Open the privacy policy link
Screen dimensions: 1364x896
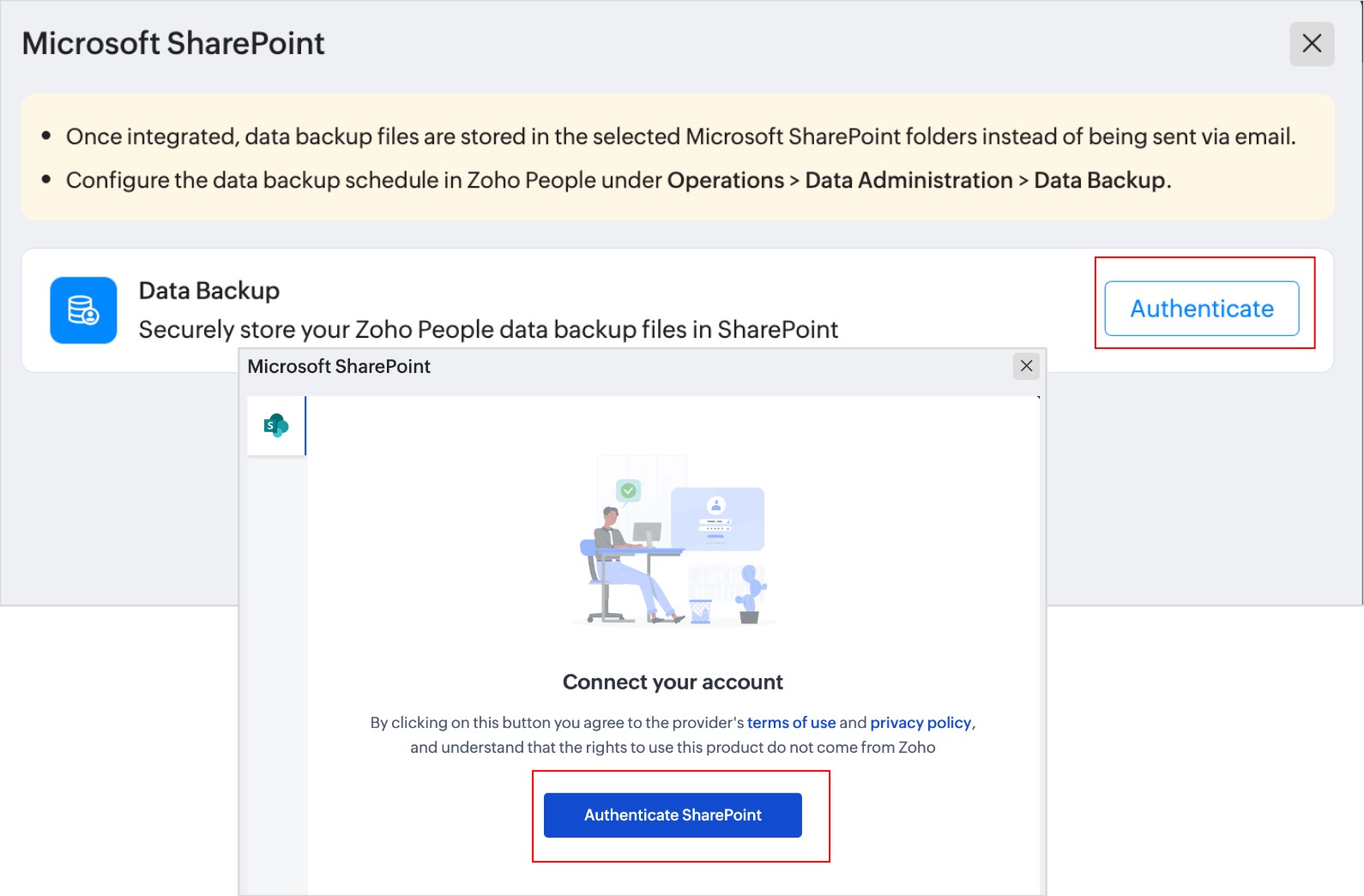click(x=920, y=723)
